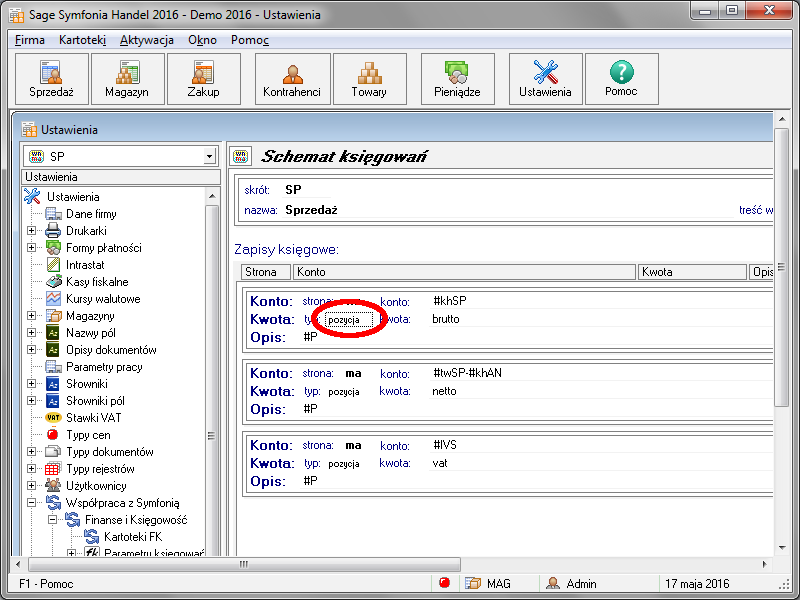Click the kwota value vat
The height and width of the screenshot is (600, 800).
click(440, 463)
